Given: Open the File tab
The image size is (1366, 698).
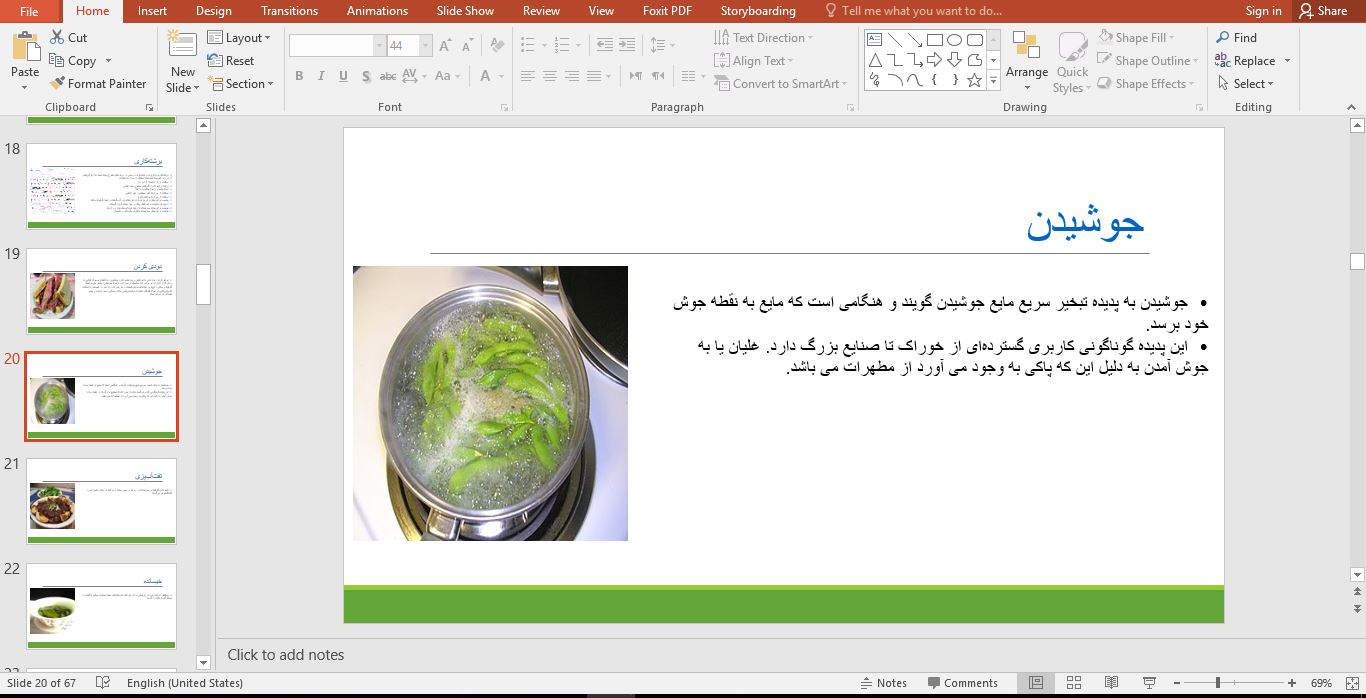Looking at the screenshot, I should click(29, 11).
